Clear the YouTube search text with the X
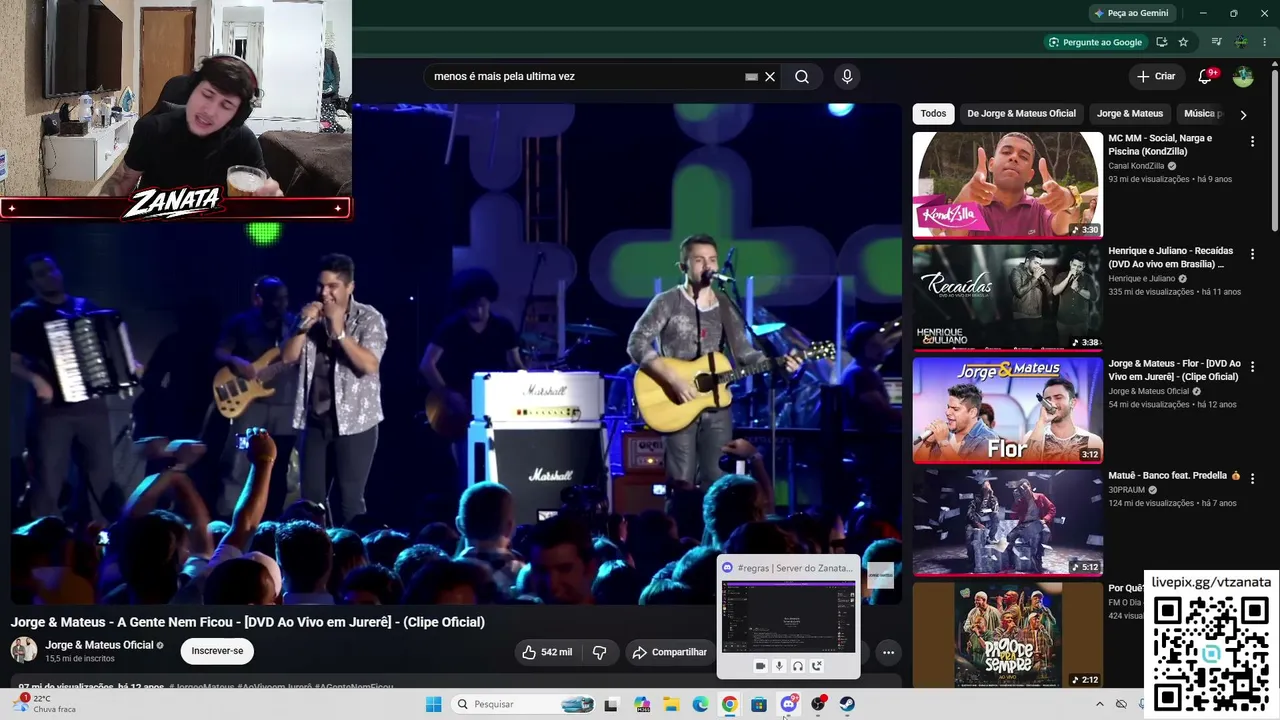The image size is (1280, 720). pos(770,77)
